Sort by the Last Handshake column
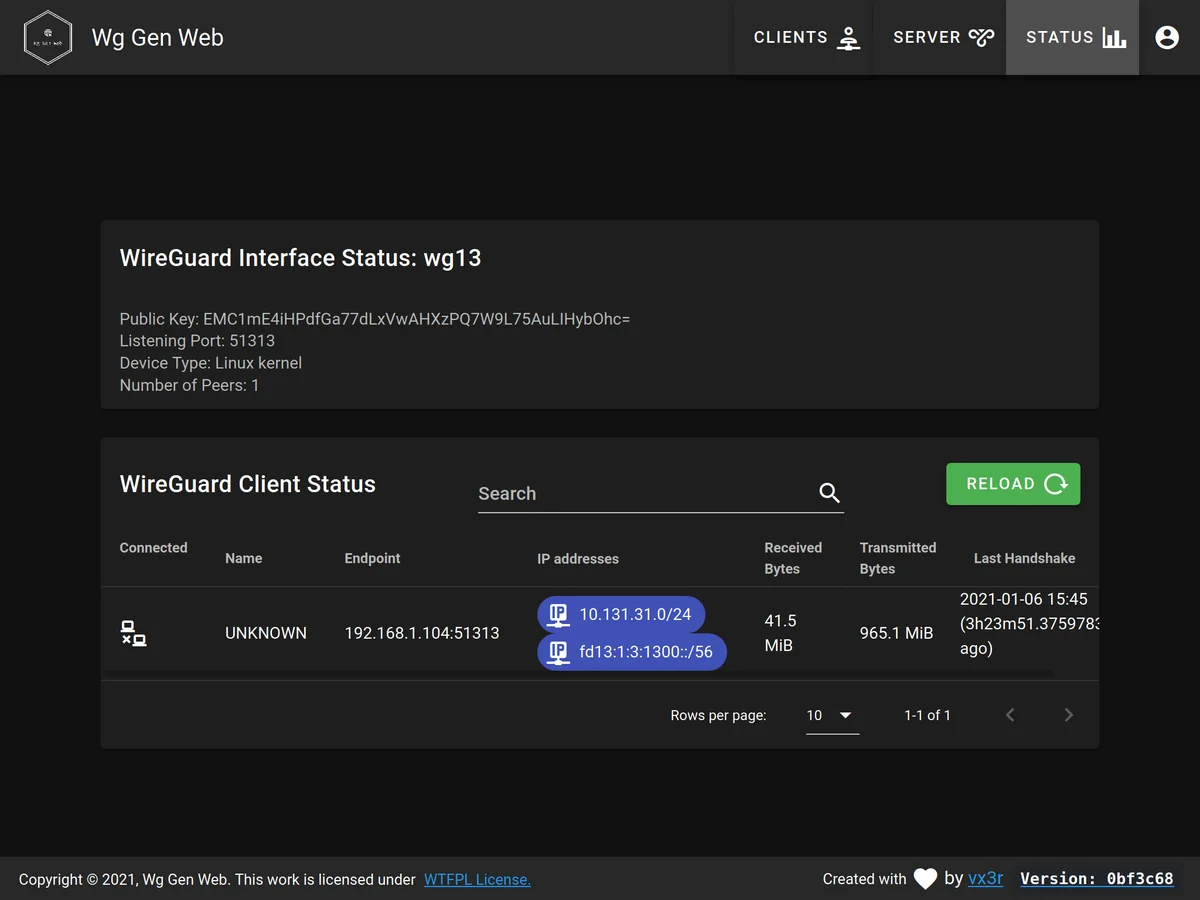 click(1024, 558)
